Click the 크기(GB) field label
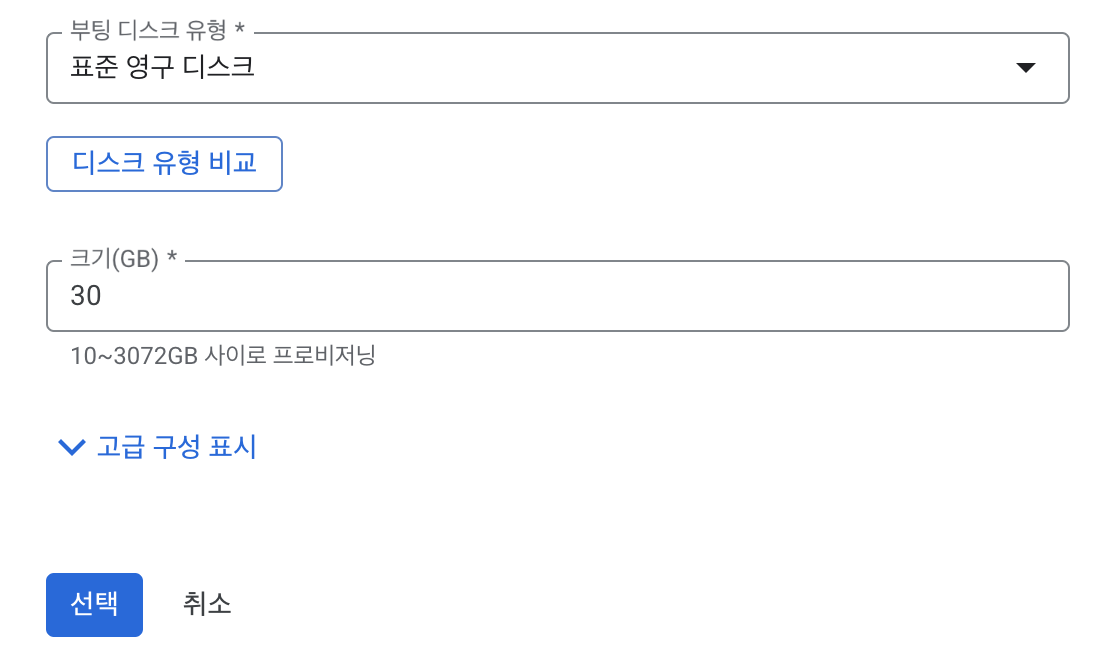Screen dimensions: 1116x664 click(x=123, y=258)
